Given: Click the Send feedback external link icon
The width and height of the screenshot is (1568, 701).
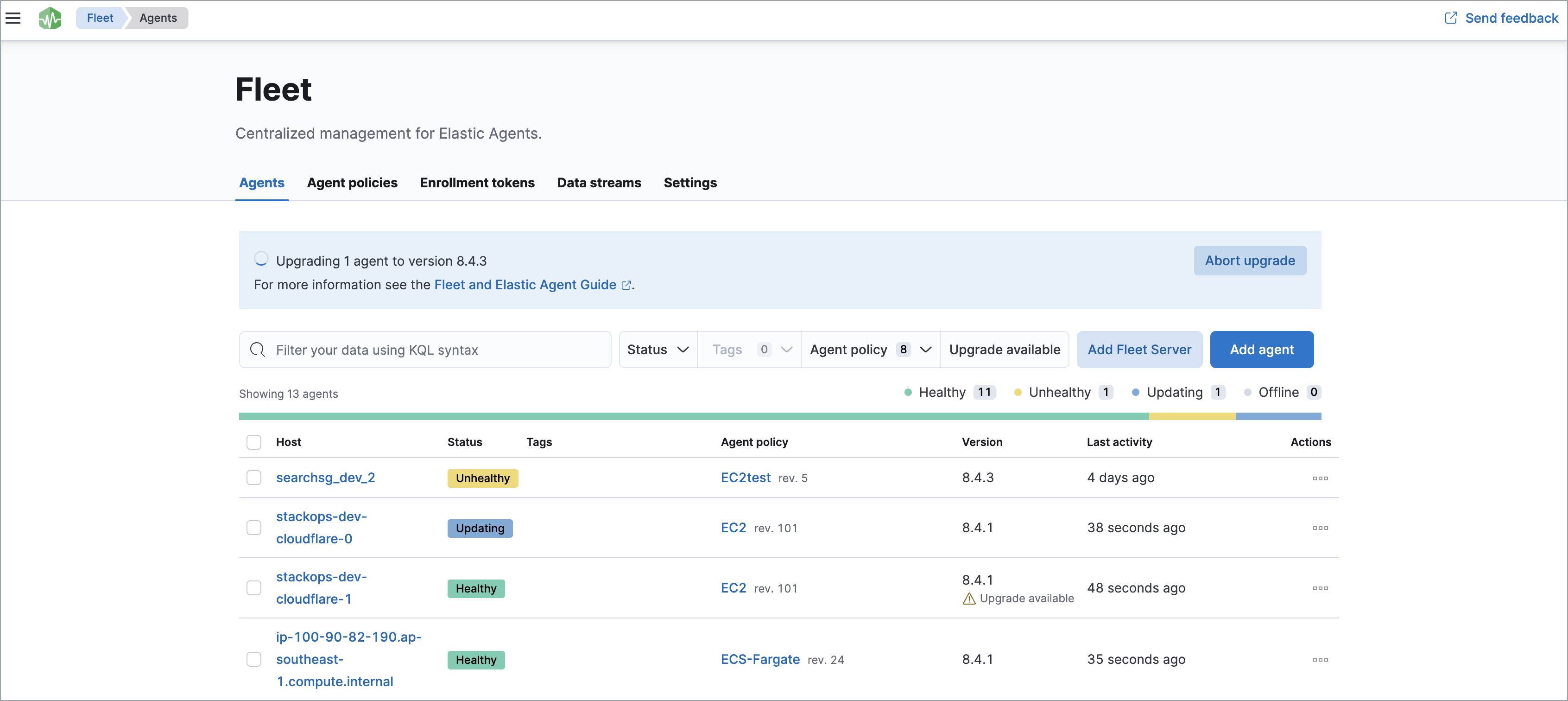Looking at the screenshot, I should [x=1450, y=18].
